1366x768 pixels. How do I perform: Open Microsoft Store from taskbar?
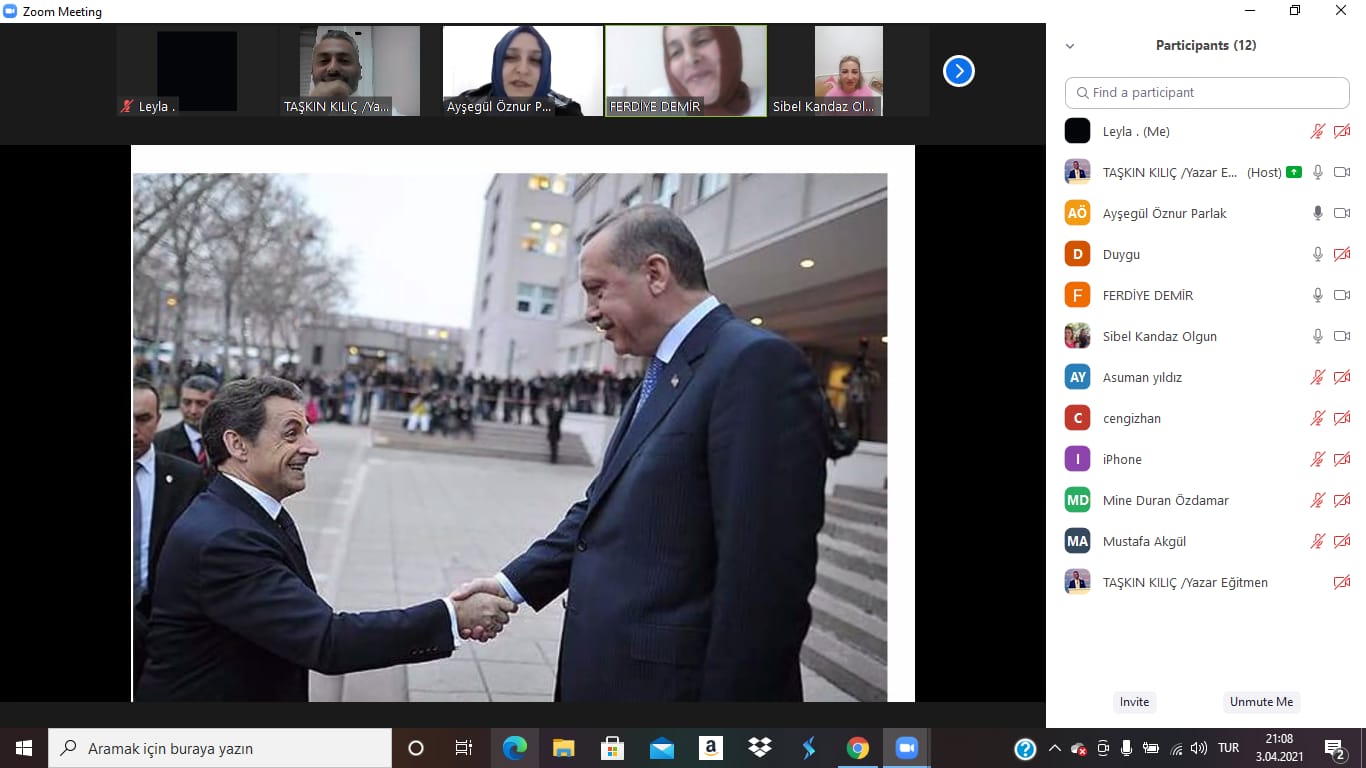tap(613, 748)
